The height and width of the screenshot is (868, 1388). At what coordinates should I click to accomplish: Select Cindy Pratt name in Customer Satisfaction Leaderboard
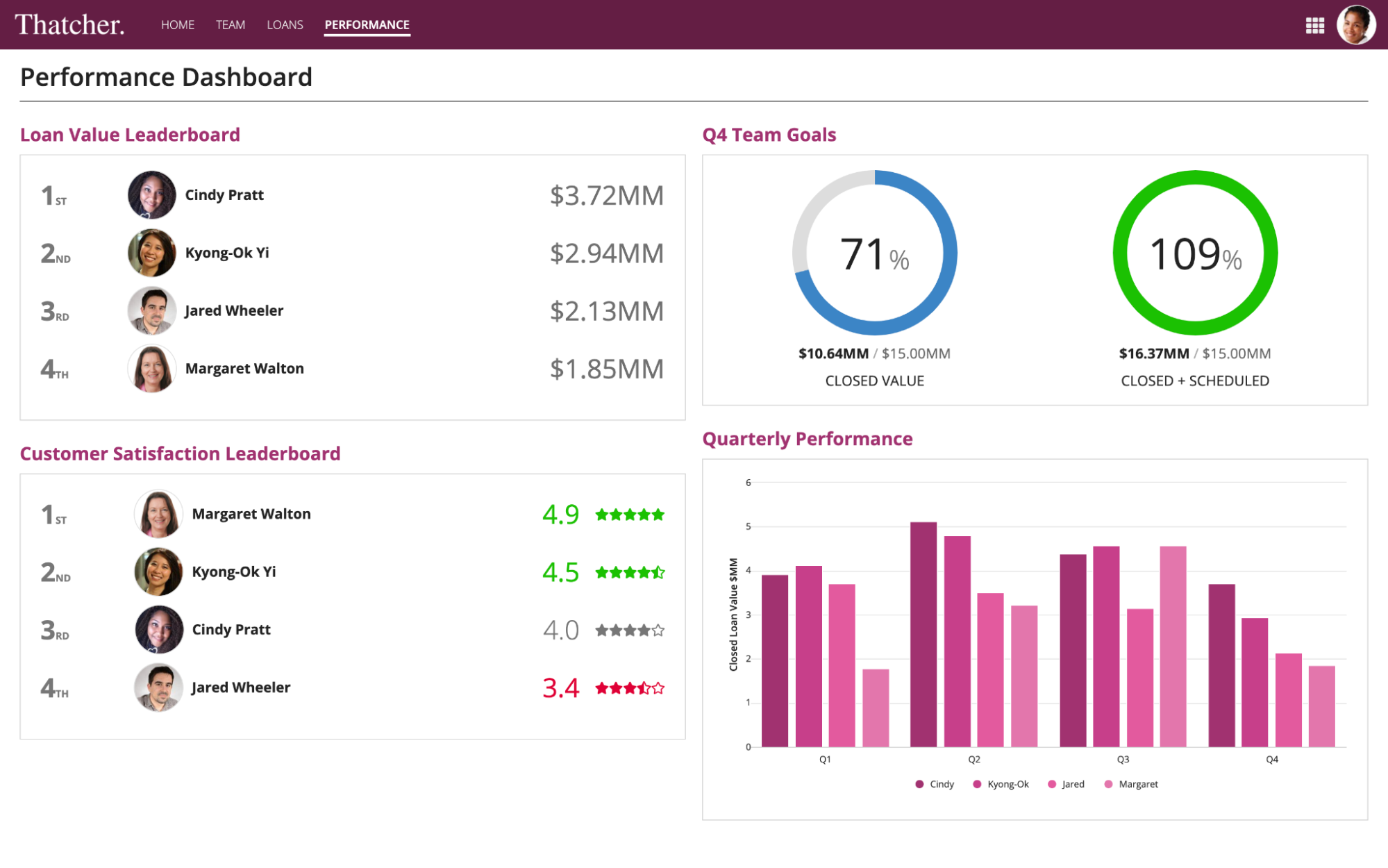[x=231, y=630]
